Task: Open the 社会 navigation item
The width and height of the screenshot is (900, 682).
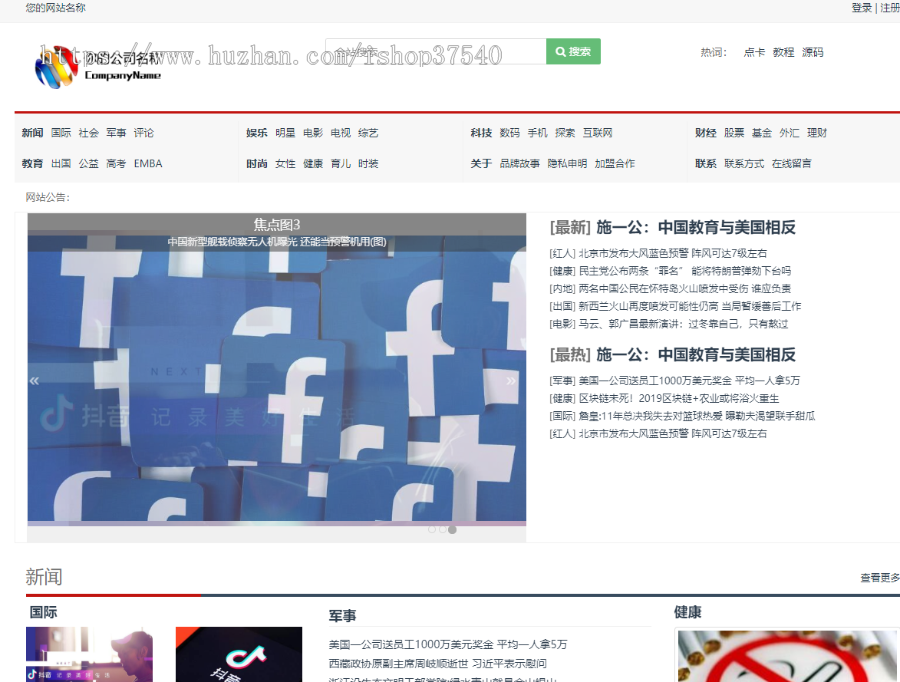Action: pyautogui.click(x=88, y=133)
